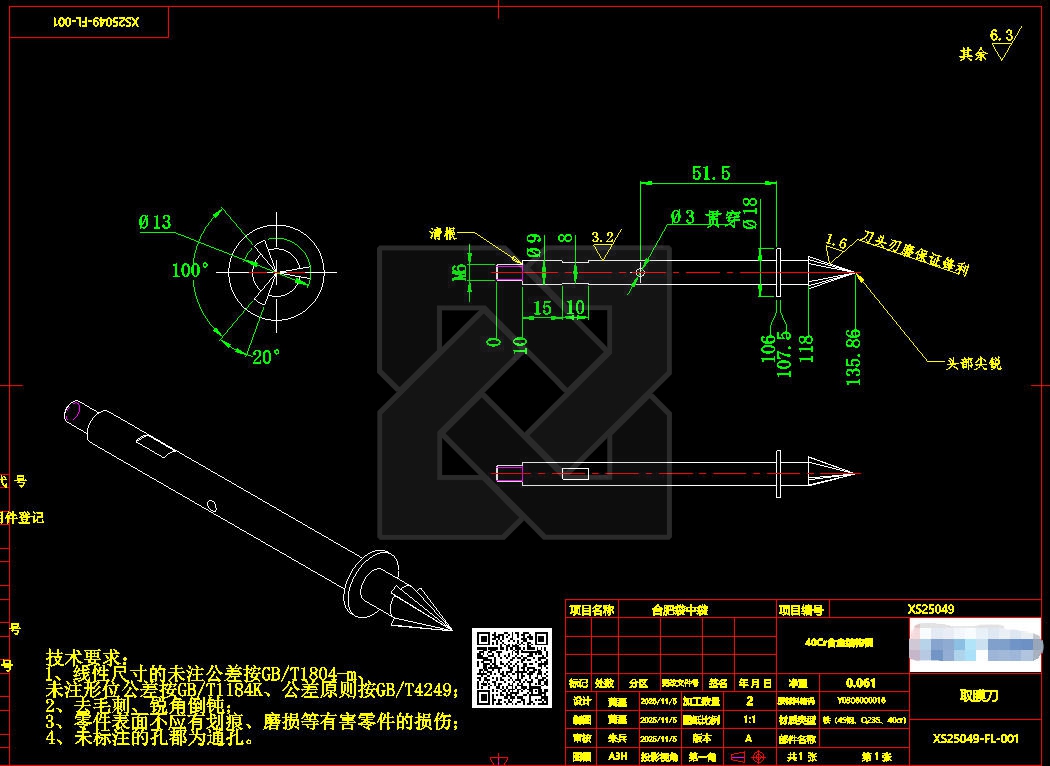Select the 100° angle dimension
Screen dimensions: 1050x766
(x=190, y=270)
